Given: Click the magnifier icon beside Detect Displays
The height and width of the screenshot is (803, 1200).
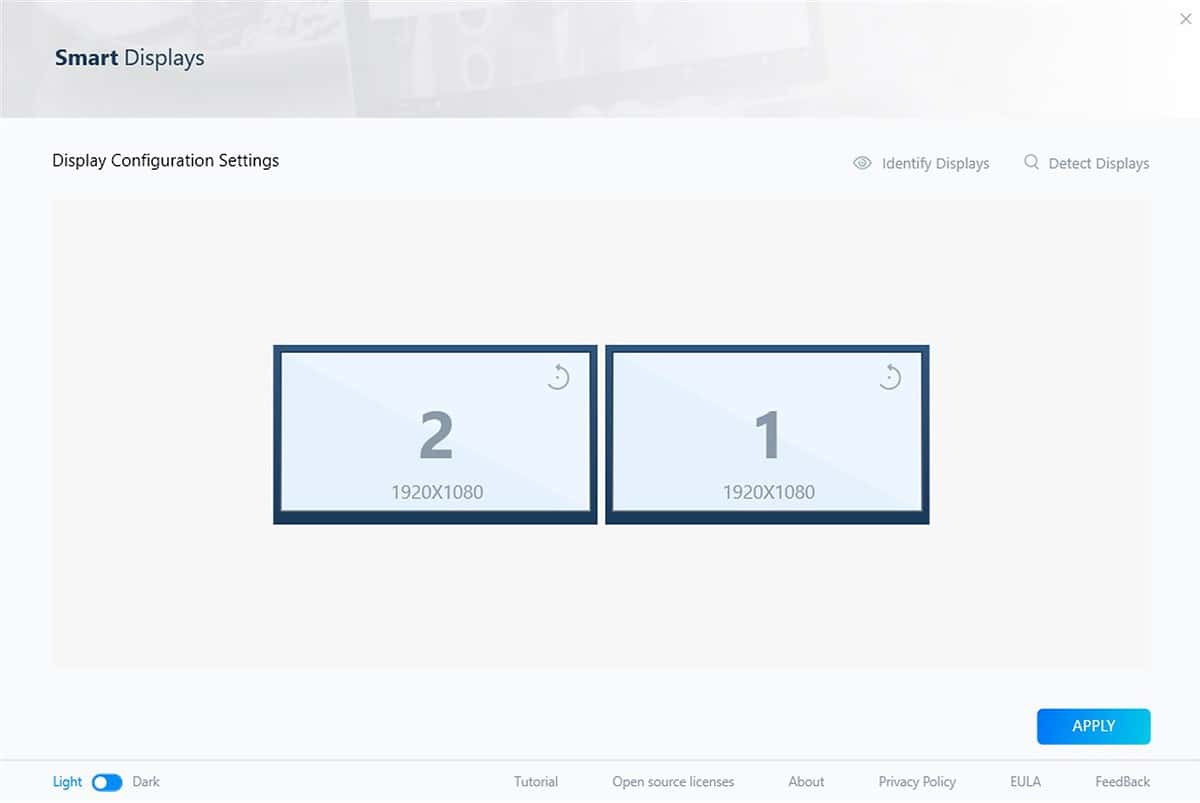Looking at the screenshot, I should click(1032, 162).
